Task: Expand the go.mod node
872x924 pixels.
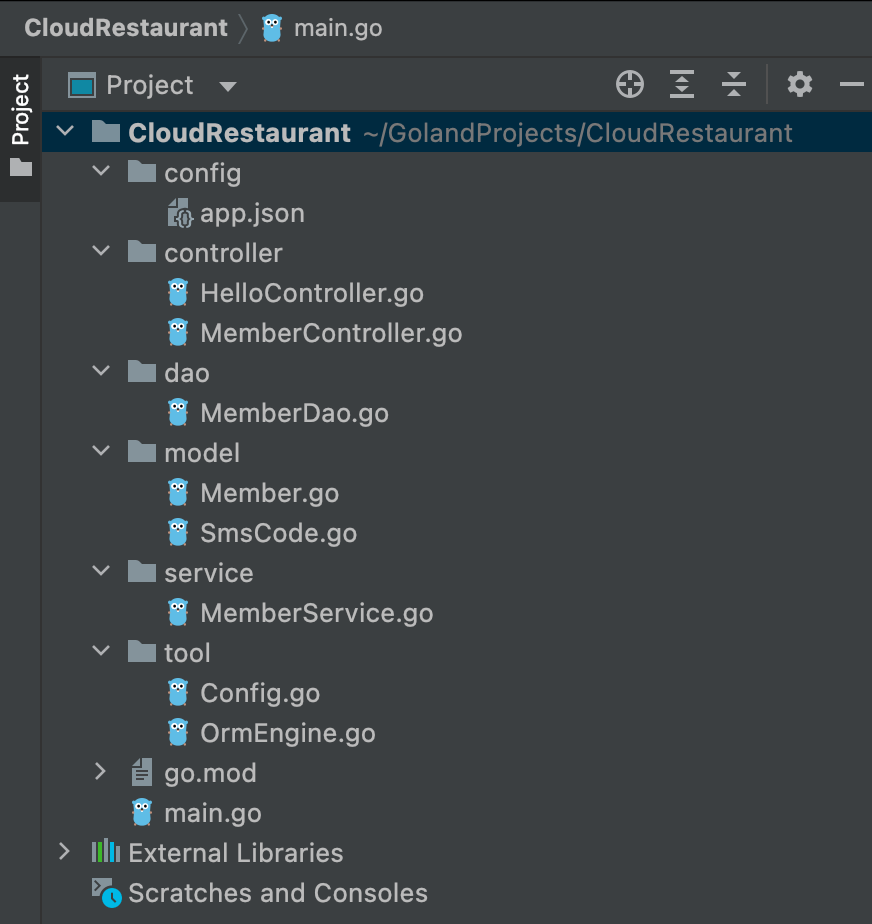Action: (100, 773)
